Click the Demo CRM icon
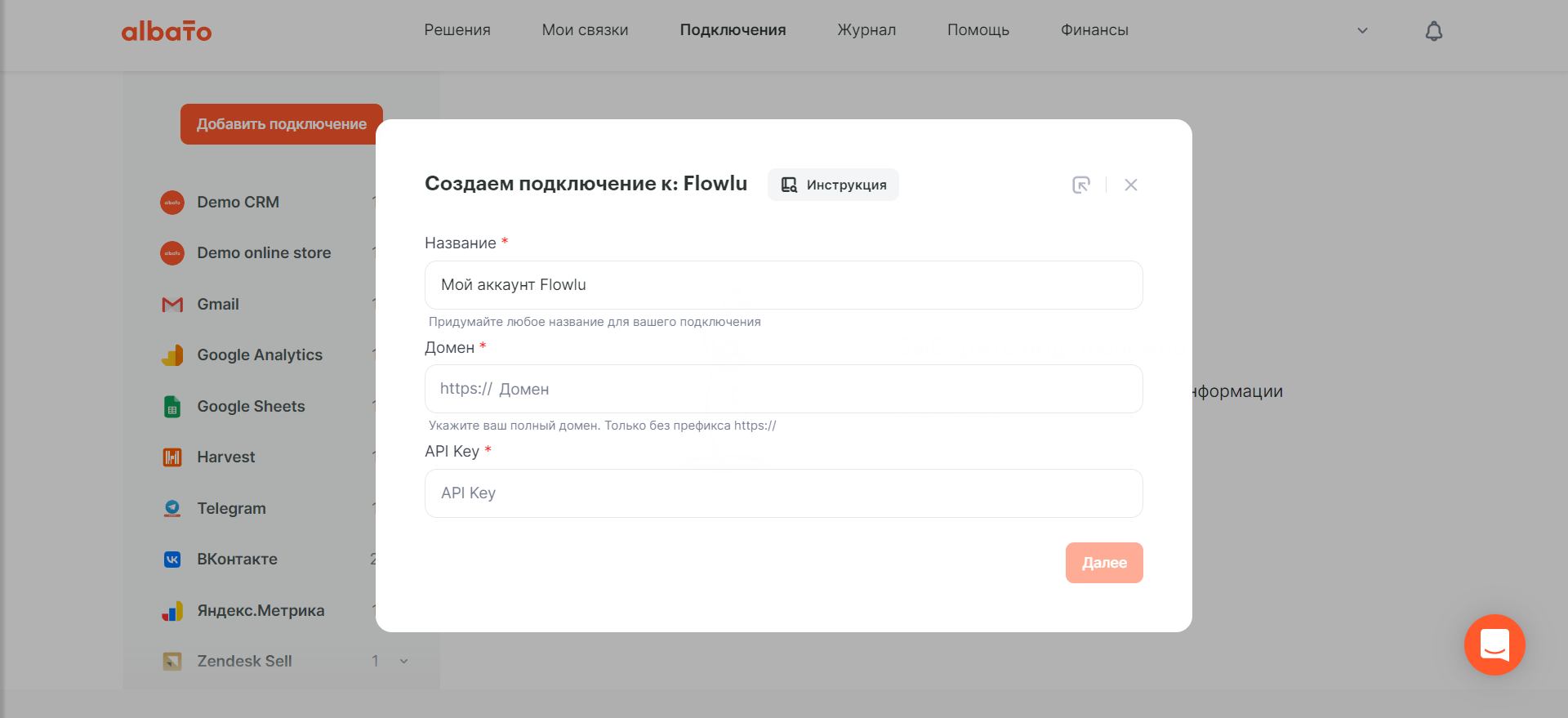 tap(172, 203)
